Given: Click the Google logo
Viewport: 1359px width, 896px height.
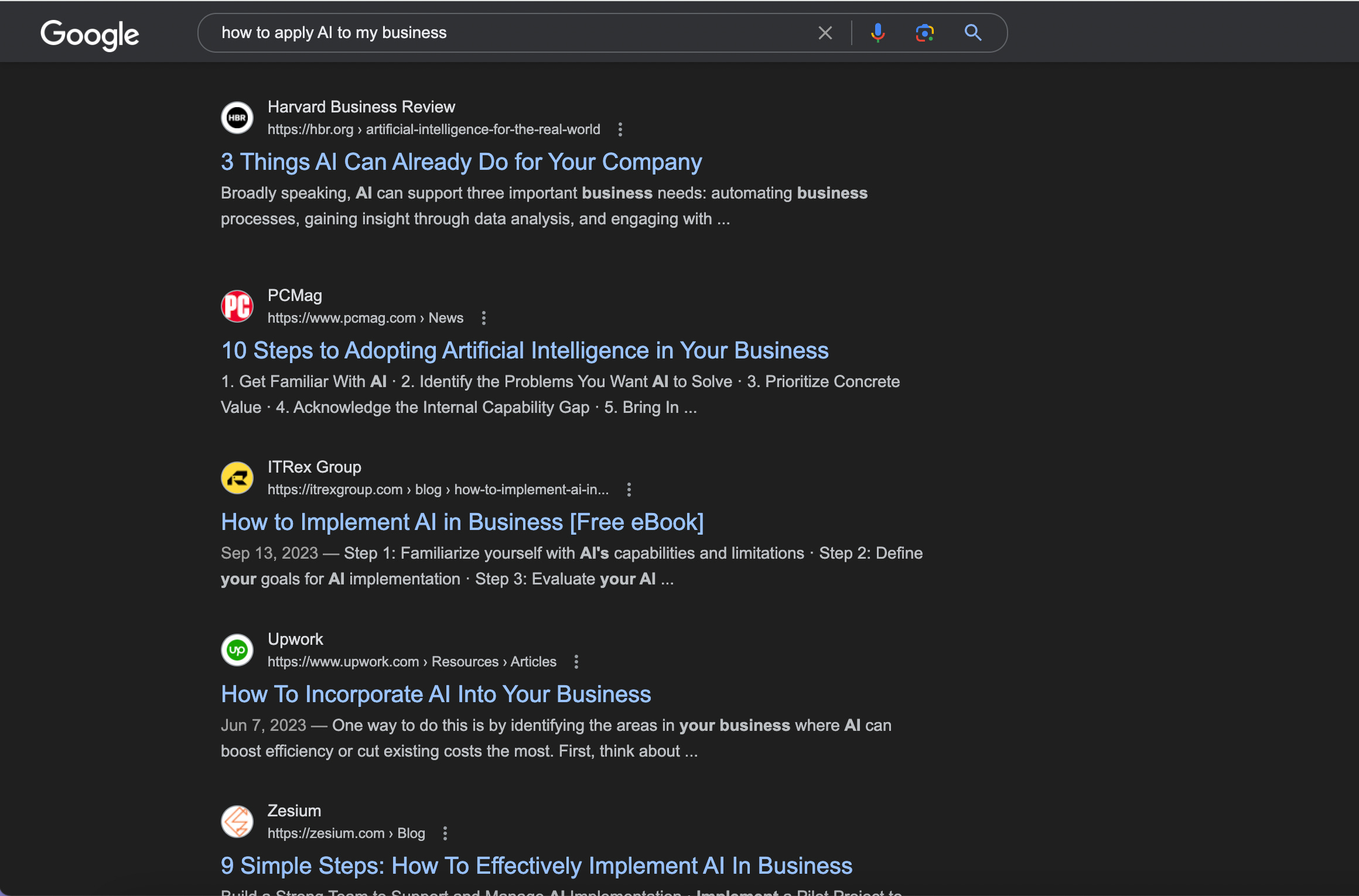Looking at the screenshot, I should pos(90,34).
